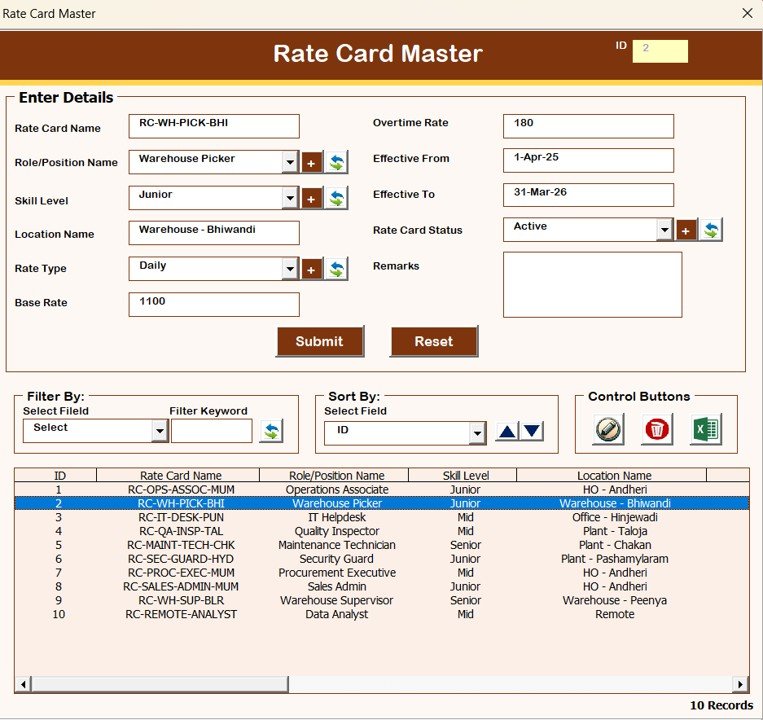Export records with the Excel icon
763x720 pixels.
(706, 429)
